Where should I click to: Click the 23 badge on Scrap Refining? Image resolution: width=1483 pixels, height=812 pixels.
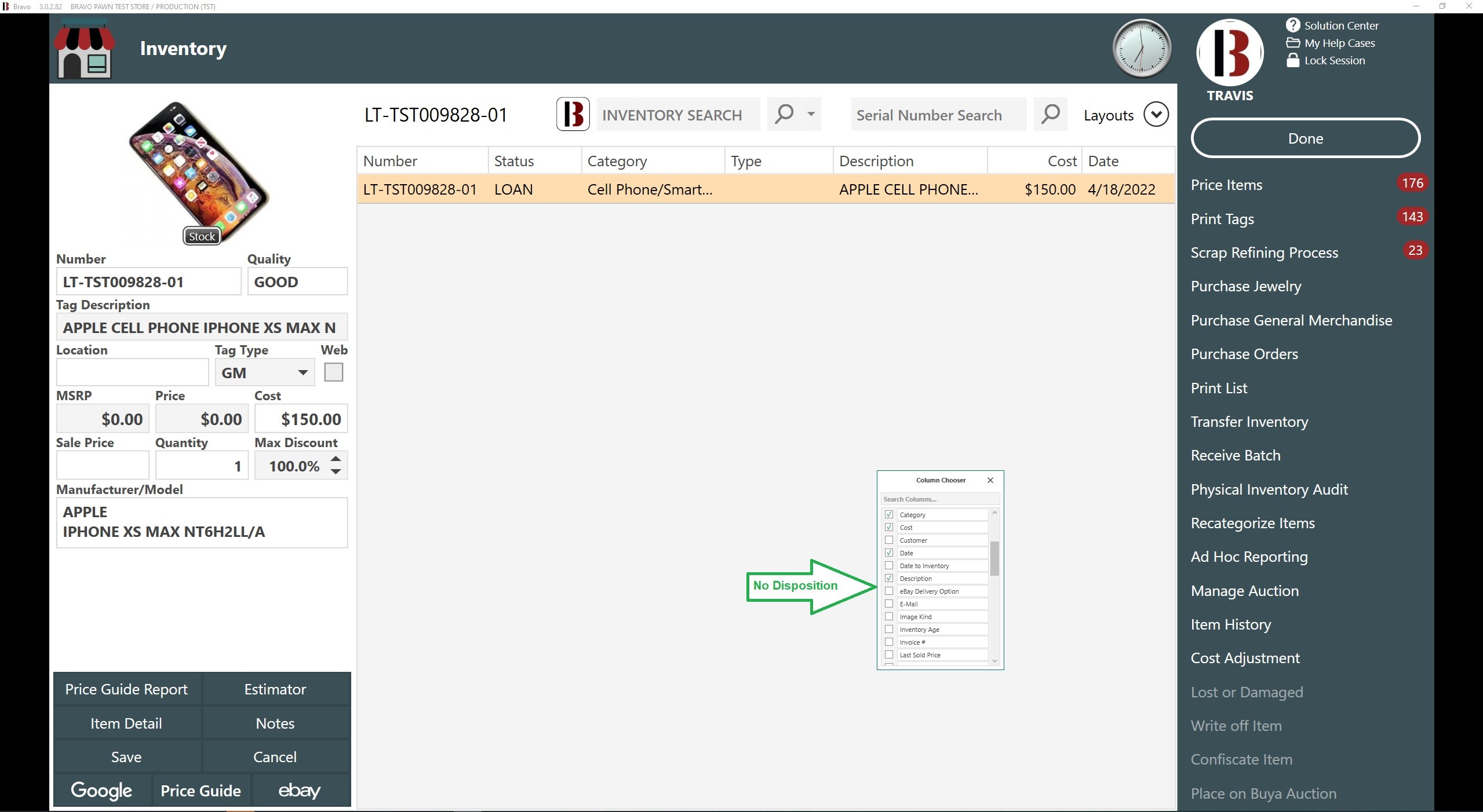1415,250
